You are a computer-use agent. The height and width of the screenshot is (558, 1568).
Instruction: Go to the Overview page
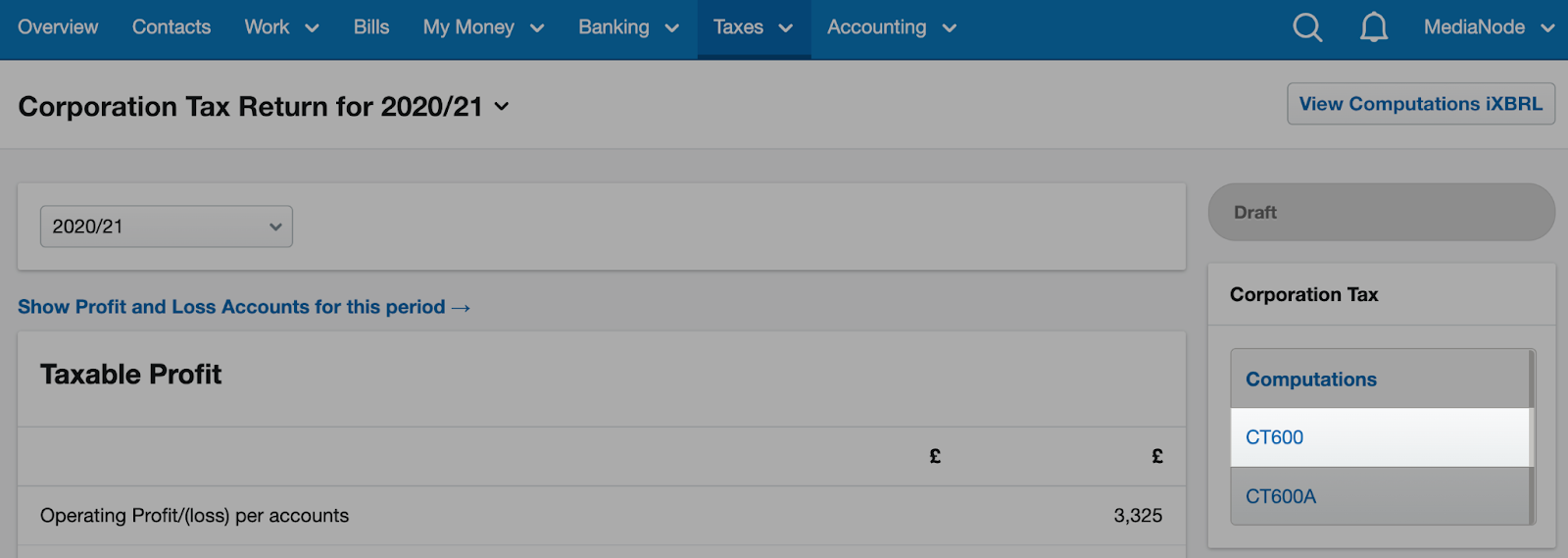pyautogui.click(x=58, y=27)
